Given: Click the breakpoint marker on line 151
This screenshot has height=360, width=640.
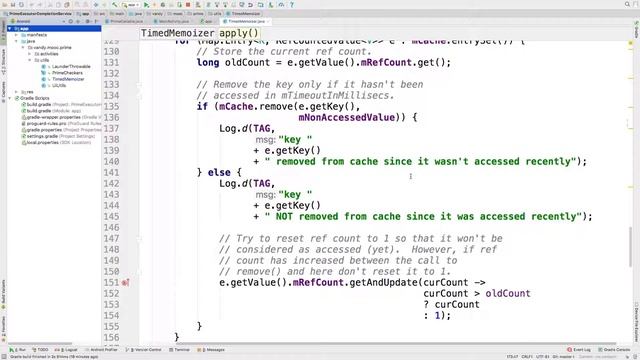Looking at the screenshot, I should (125, 282).
